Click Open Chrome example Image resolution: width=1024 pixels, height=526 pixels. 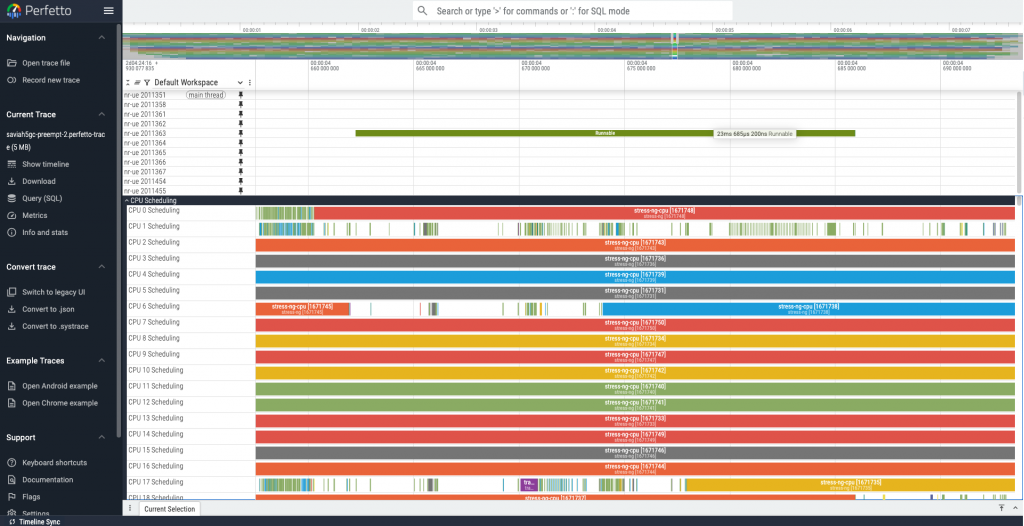pyautogui.click(x=60, y=403)
